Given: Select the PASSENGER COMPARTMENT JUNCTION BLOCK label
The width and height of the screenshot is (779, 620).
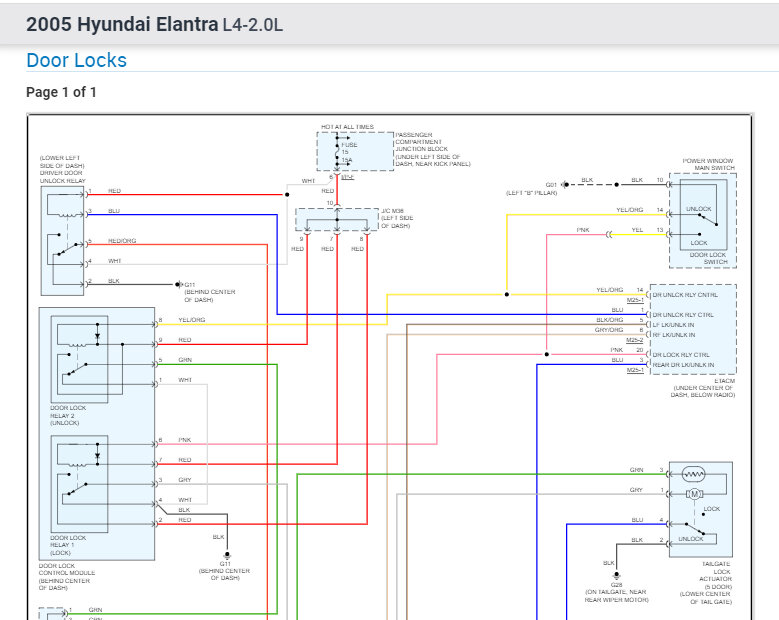Looking at the screenshot, I should 421,142.
